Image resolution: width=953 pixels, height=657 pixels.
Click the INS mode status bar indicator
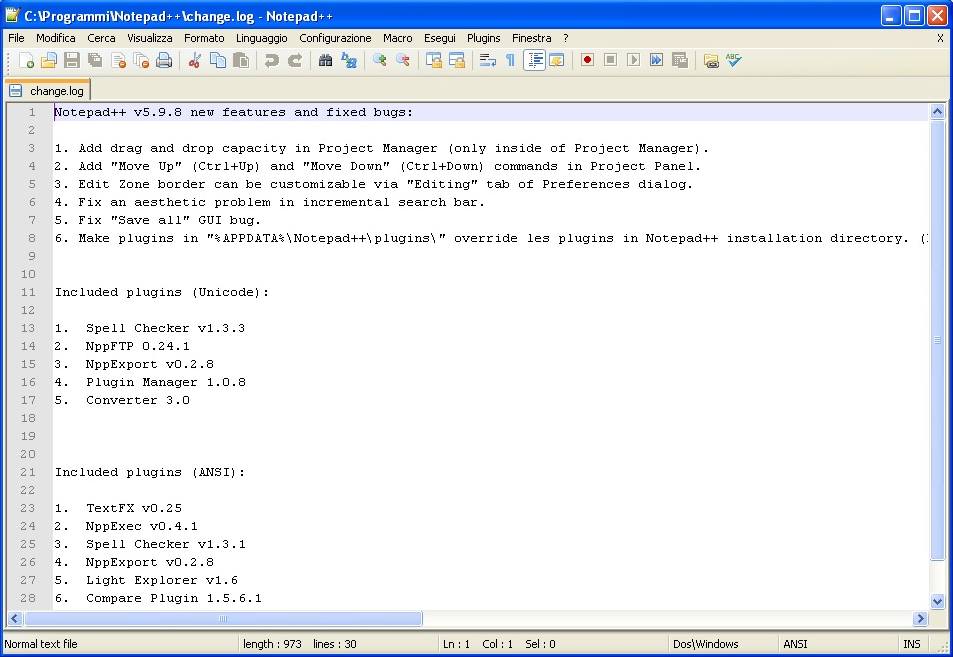(912, 644)
